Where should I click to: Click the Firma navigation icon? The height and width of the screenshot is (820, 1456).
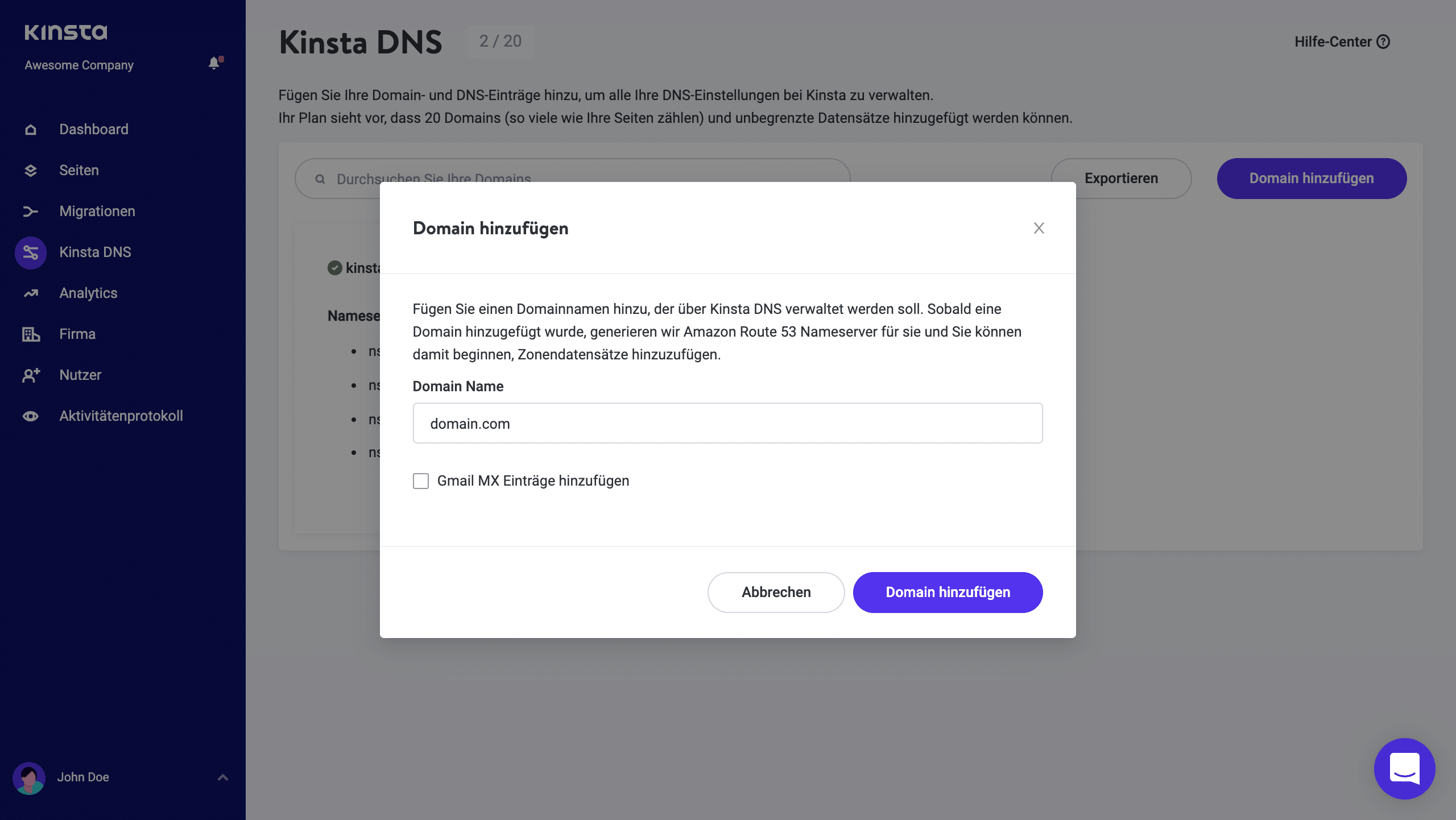(30, 333)
